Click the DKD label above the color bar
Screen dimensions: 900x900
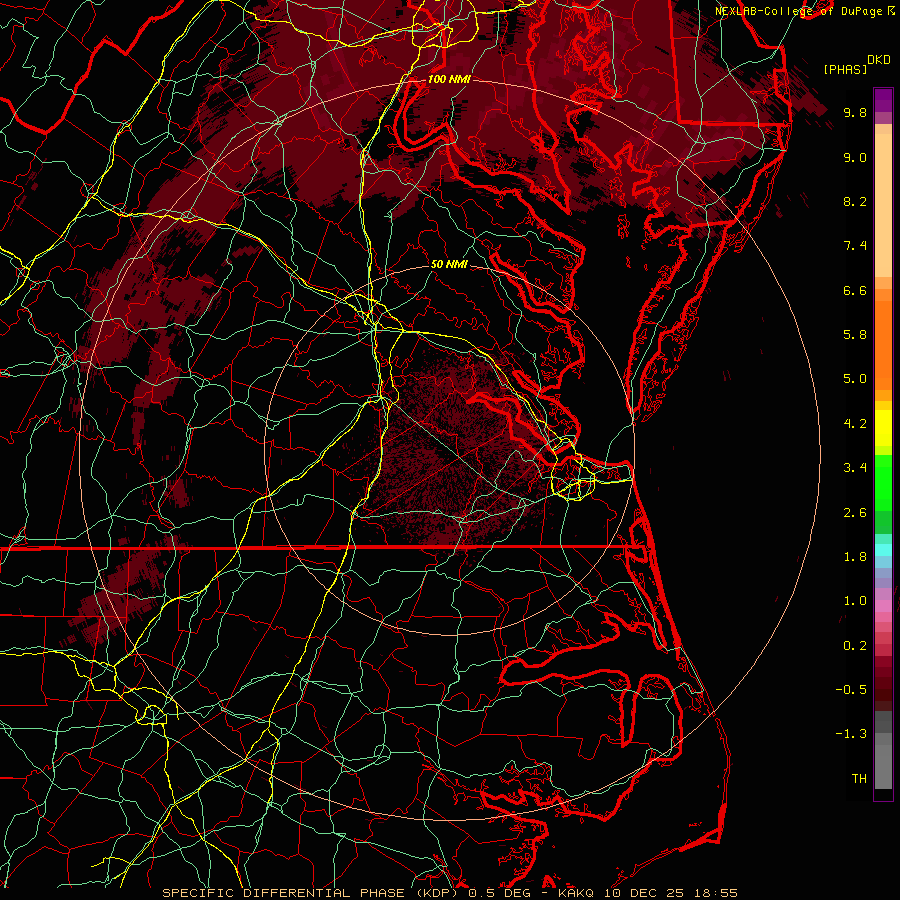(x=879, y=60)
